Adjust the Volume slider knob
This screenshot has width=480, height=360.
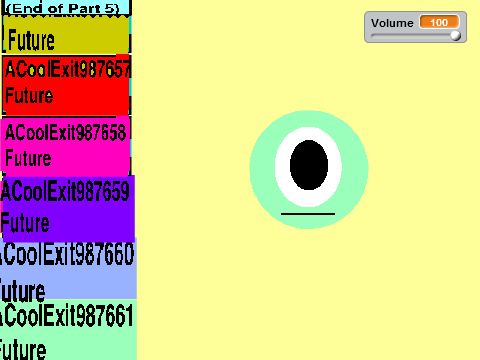[455, 35]
